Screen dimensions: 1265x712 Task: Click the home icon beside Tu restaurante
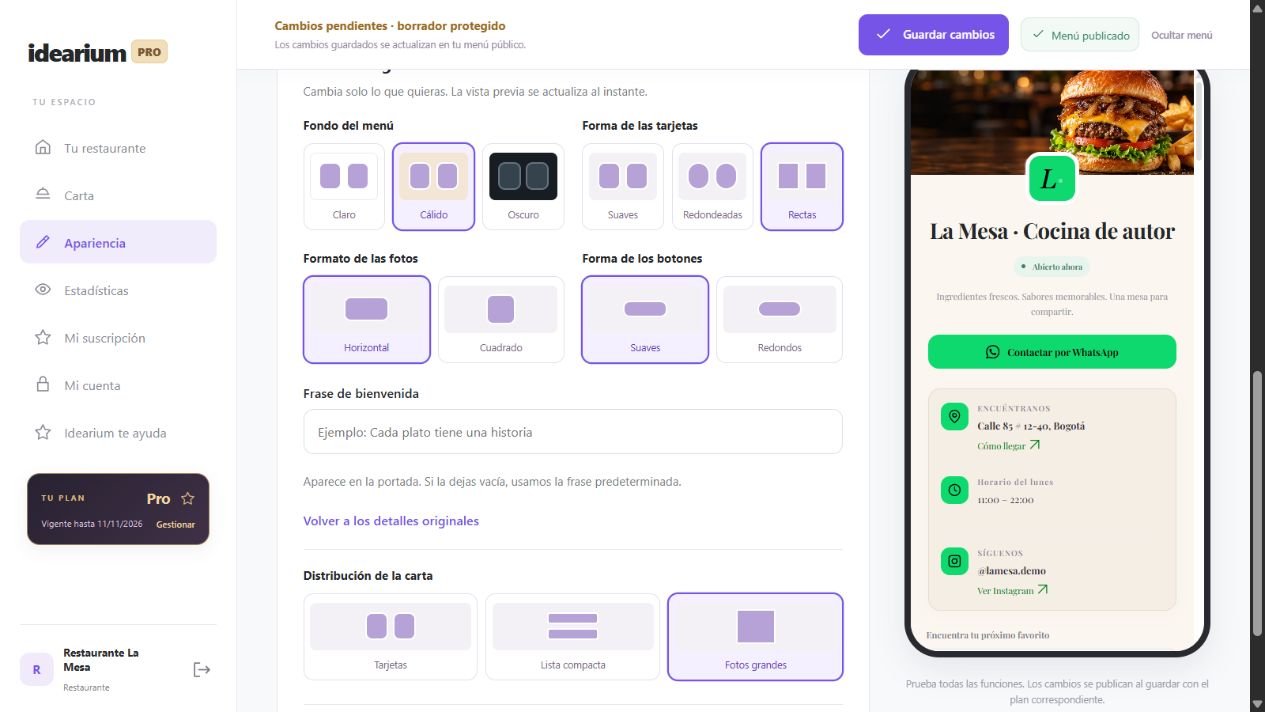[43, 148]
